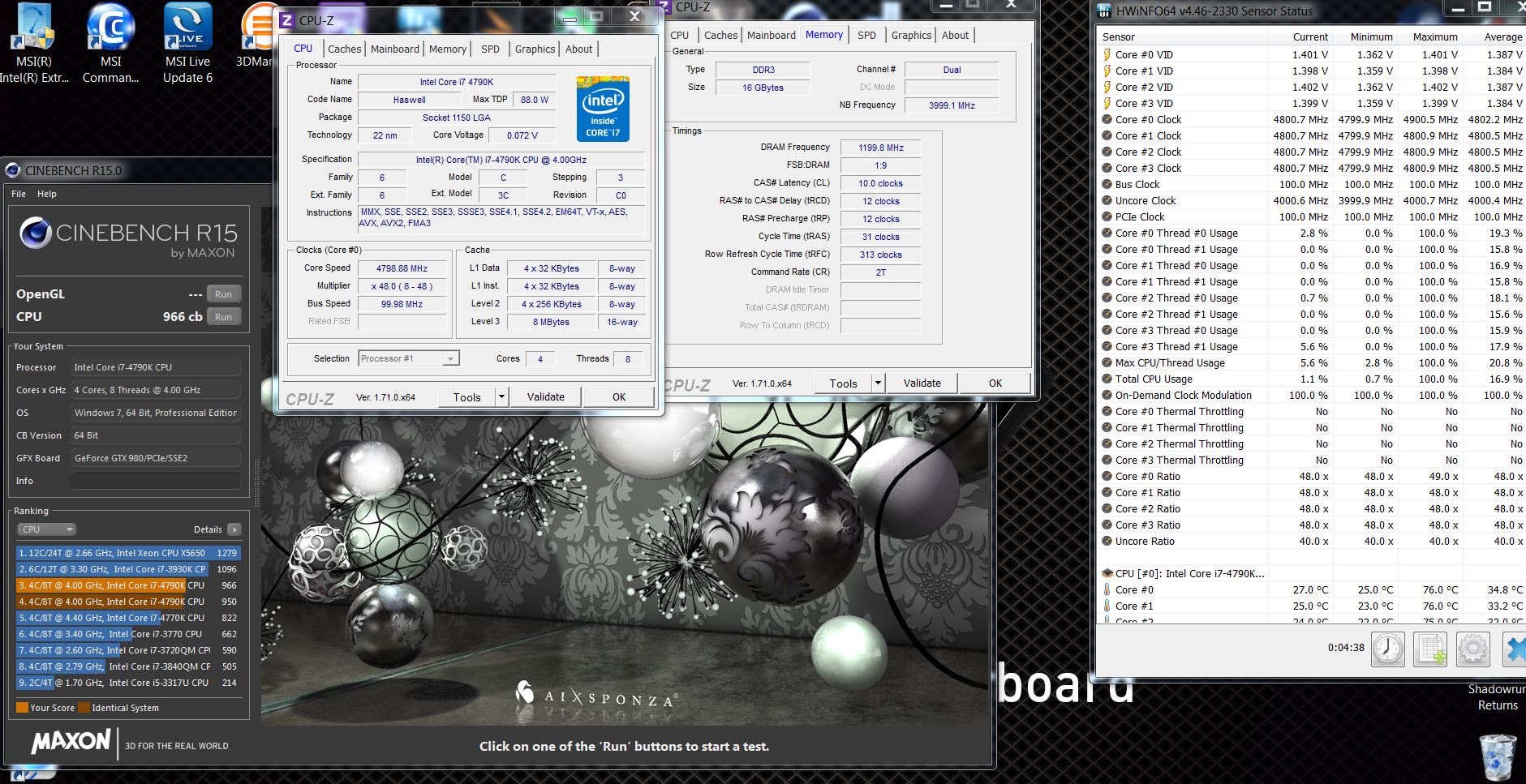Select ranking row with score 966
Image resolution: width=1526 pixels, height=784 pixels.
pos(128,585)
